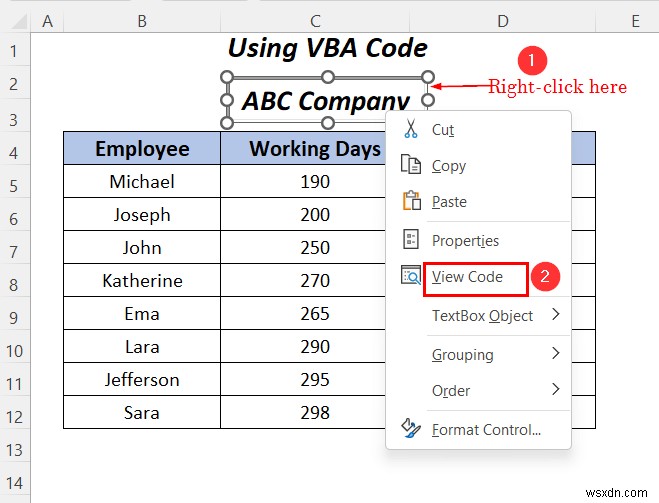Viewport: 659px width, 503px height.
Task: Open Format Control dialog entry
Action: (478, 429)
